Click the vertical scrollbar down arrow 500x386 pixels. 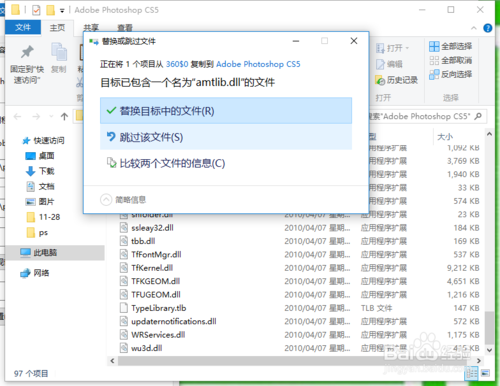(489, 350)
